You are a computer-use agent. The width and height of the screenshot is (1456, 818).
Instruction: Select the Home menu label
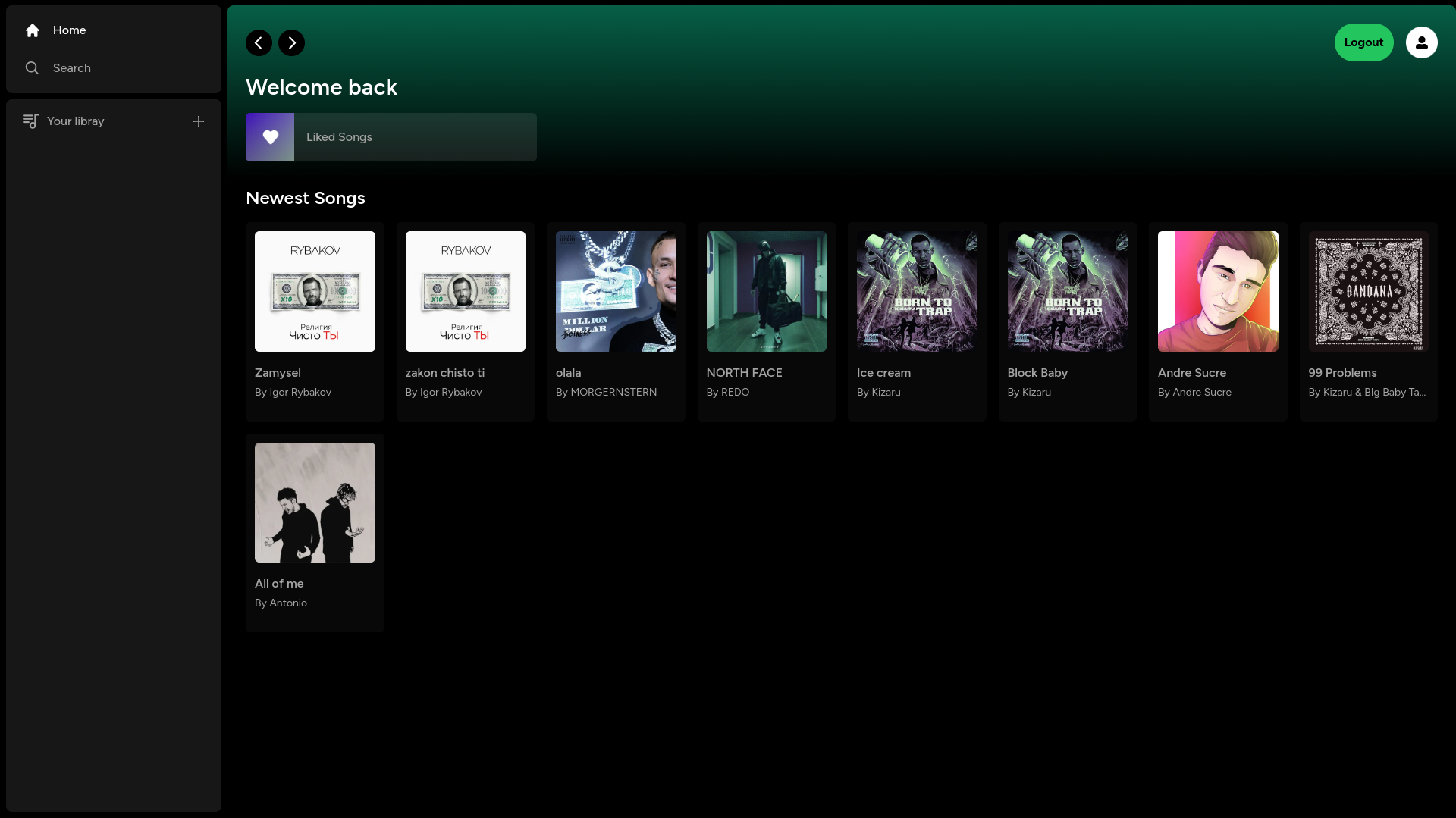70,30
